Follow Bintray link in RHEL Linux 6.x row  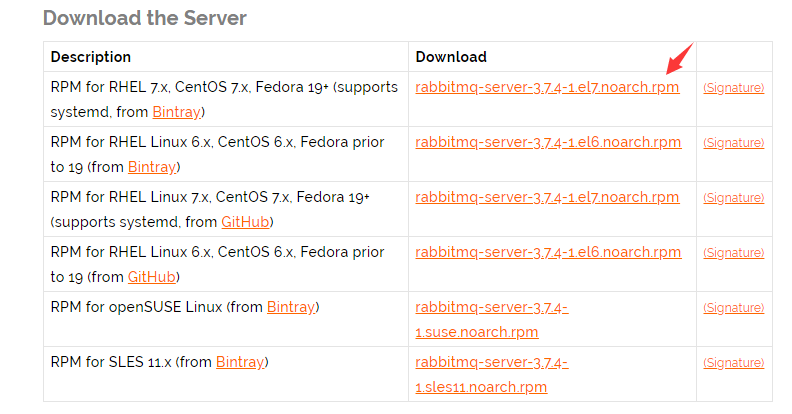(x=152, y=167)
